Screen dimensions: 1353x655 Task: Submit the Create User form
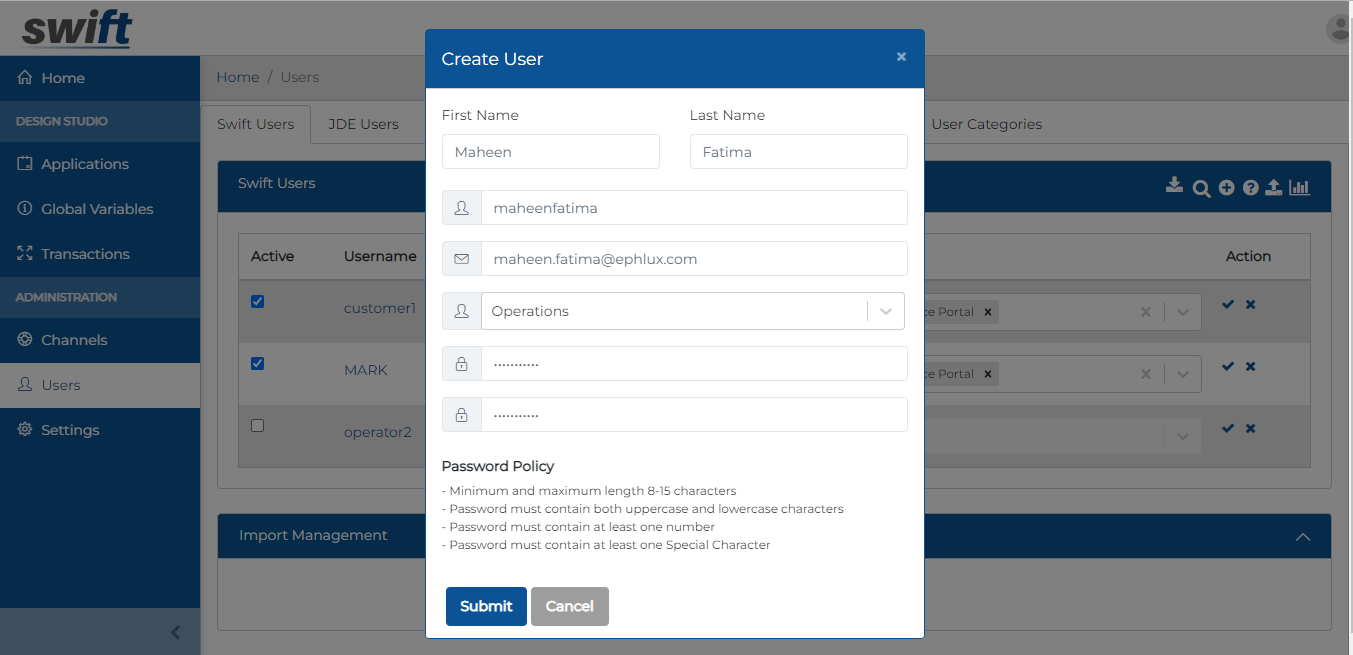[486, 606]
